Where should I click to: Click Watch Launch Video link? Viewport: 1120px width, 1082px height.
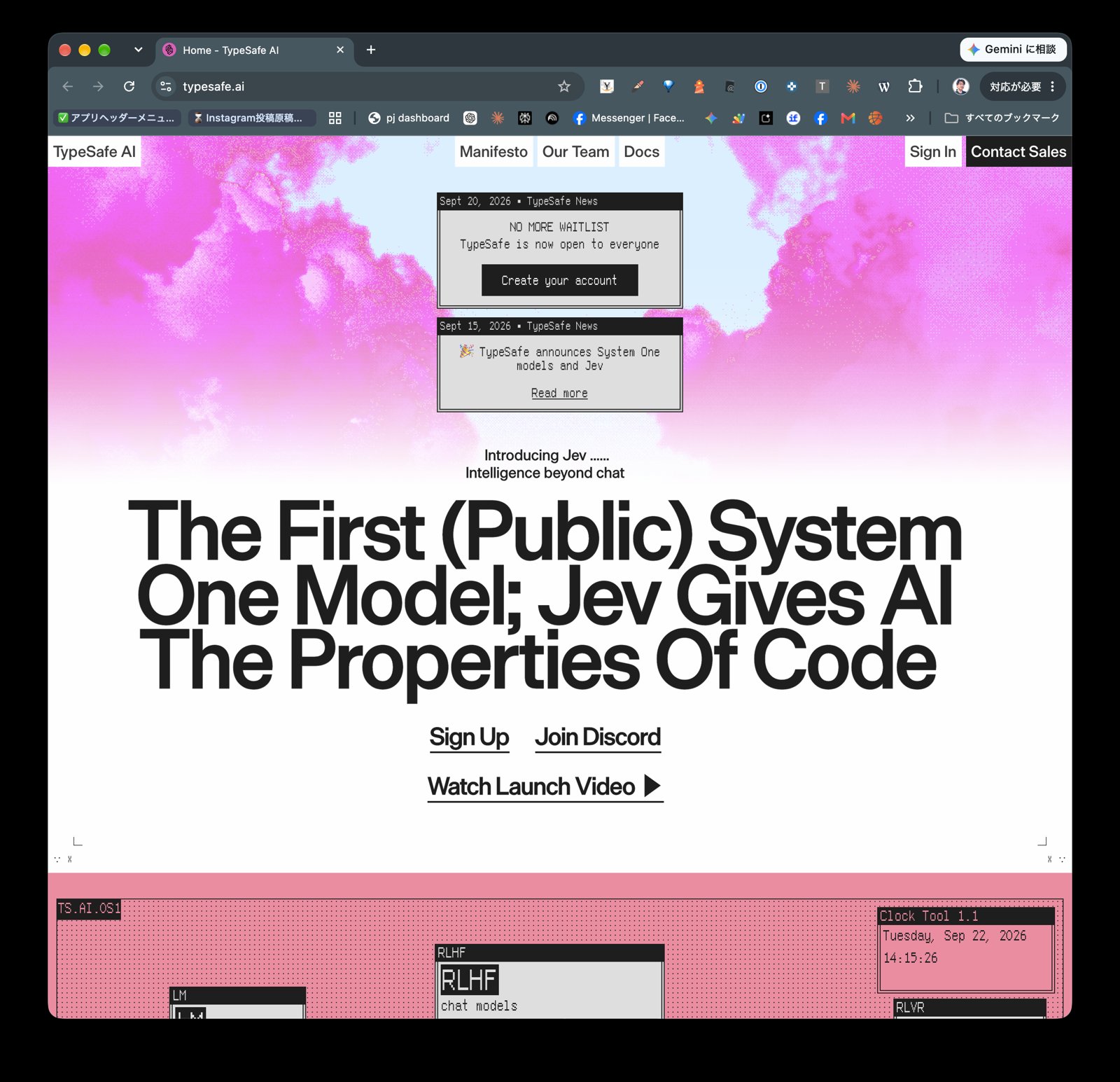(545, 786)
